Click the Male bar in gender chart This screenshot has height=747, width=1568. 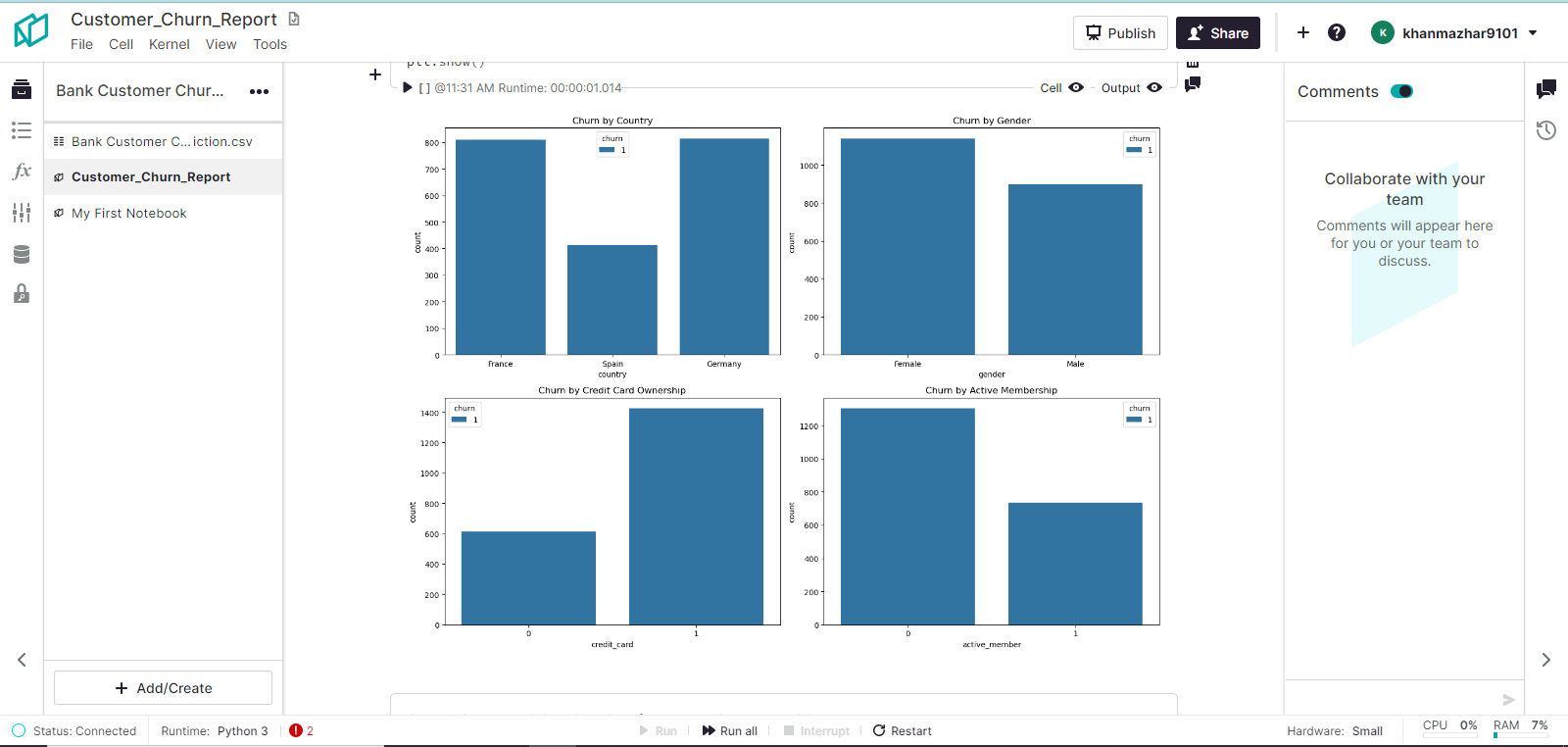tap(1075, 270)
